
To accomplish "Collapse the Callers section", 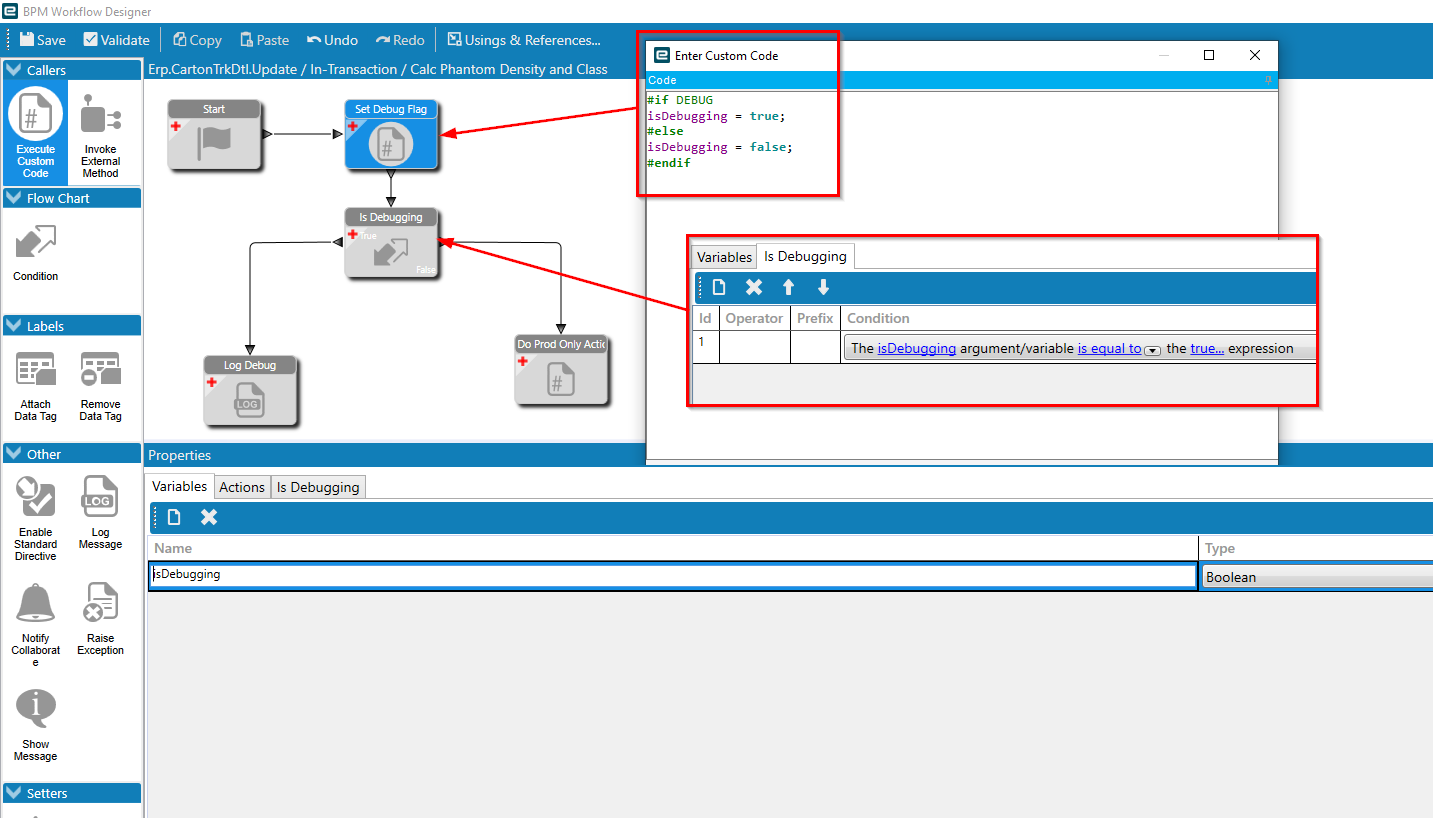I will pos(14,70).
